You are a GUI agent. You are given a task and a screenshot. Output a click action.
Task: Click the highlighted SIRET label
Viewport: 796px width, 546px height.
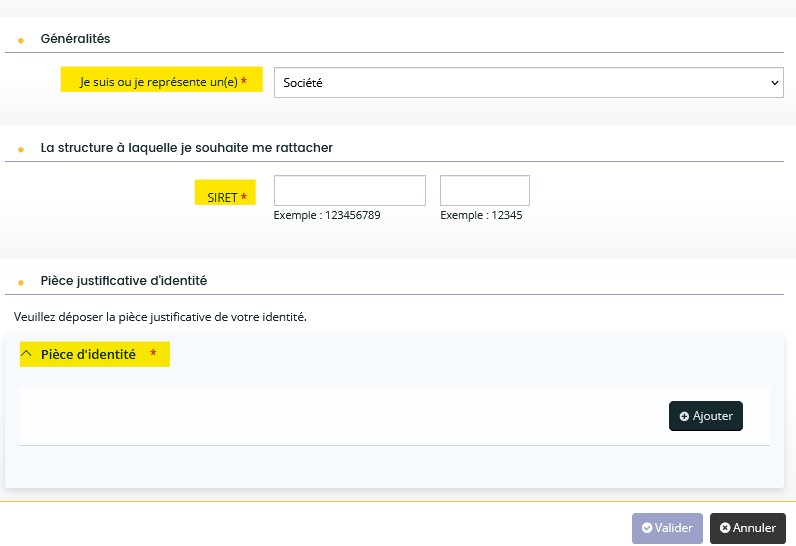click(222, 197)
